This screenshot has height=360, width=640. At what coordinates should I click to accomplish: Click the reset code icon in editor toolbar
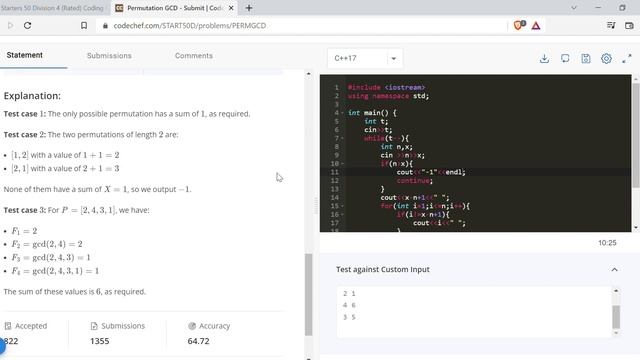point(565,58)
